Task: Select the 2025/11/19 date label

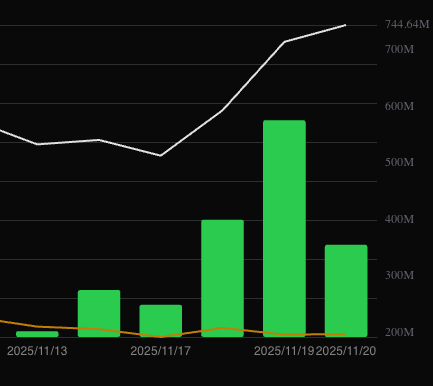Action: coord(284,351)
